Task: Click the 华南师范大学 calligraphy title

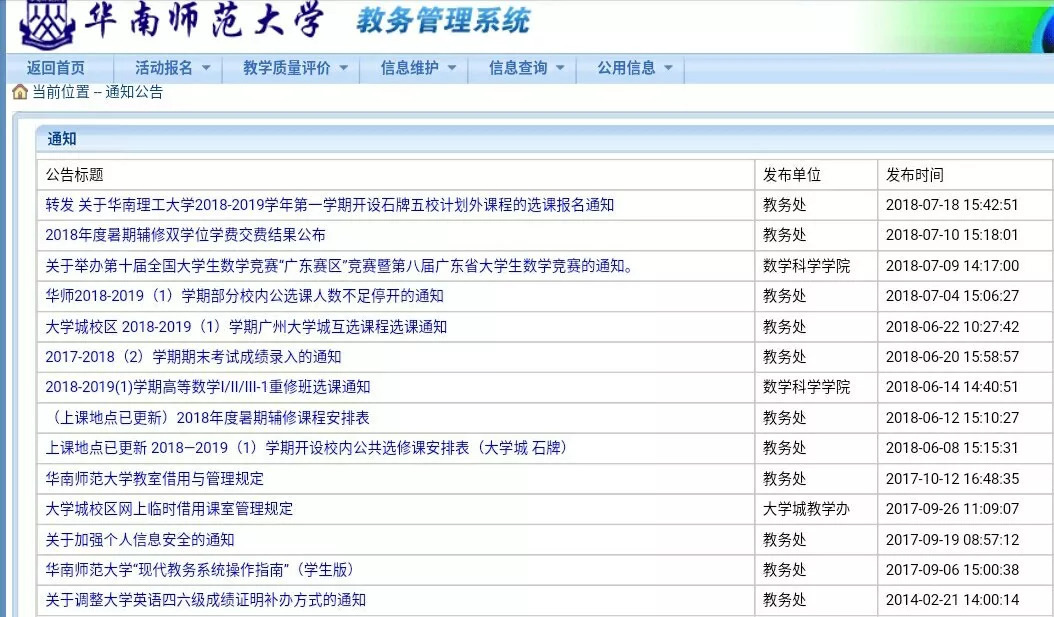Action: tap(204, 21)
